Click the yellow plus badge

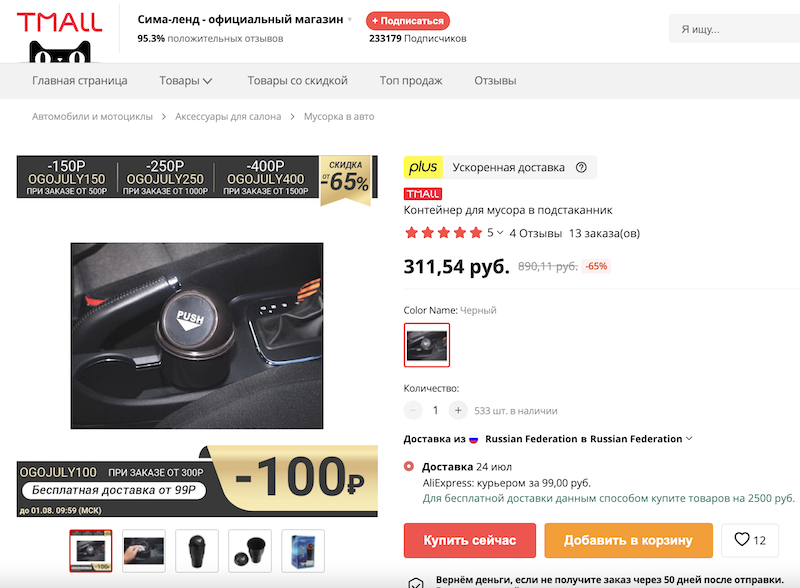[x=423, y=167]
